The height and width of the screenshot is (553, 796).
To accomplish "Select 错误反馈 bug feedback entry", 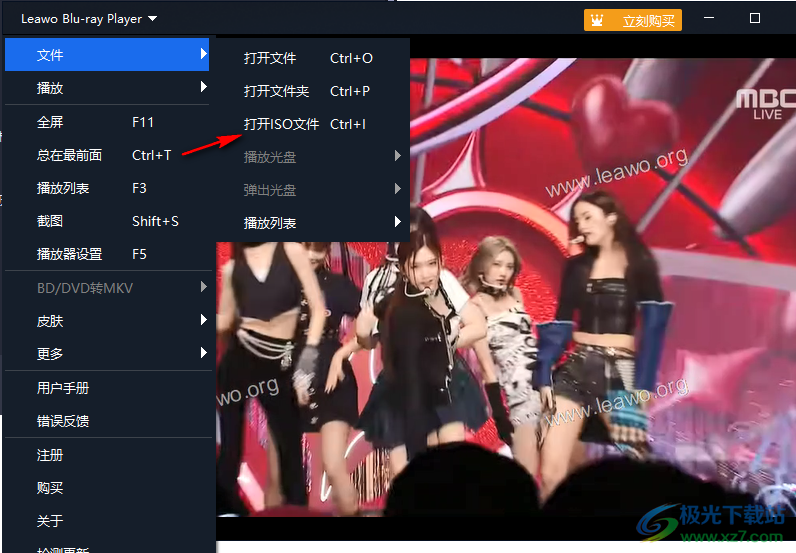I will tap(107, 420).
